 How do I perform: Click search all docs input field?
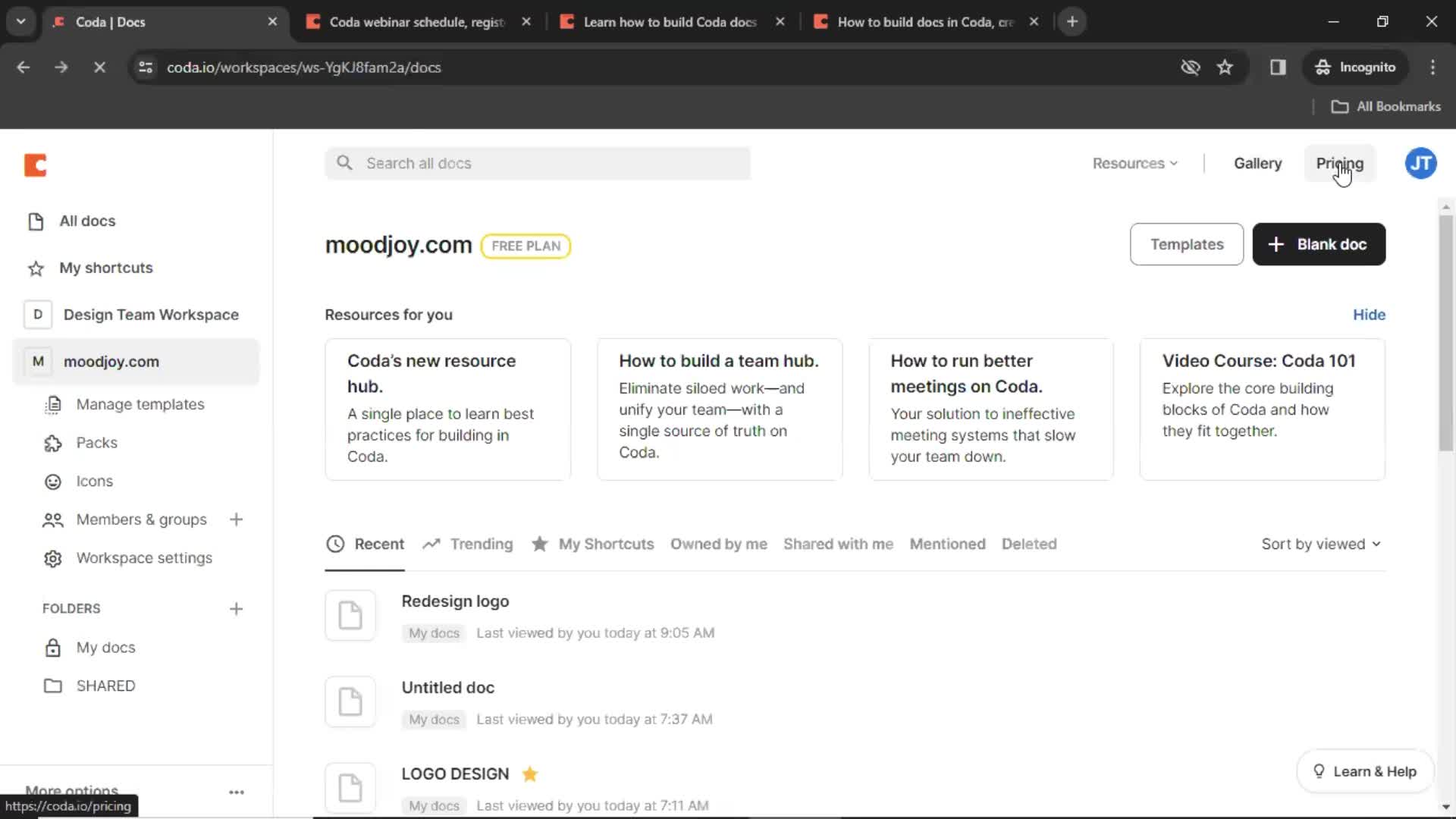[538, 163]
